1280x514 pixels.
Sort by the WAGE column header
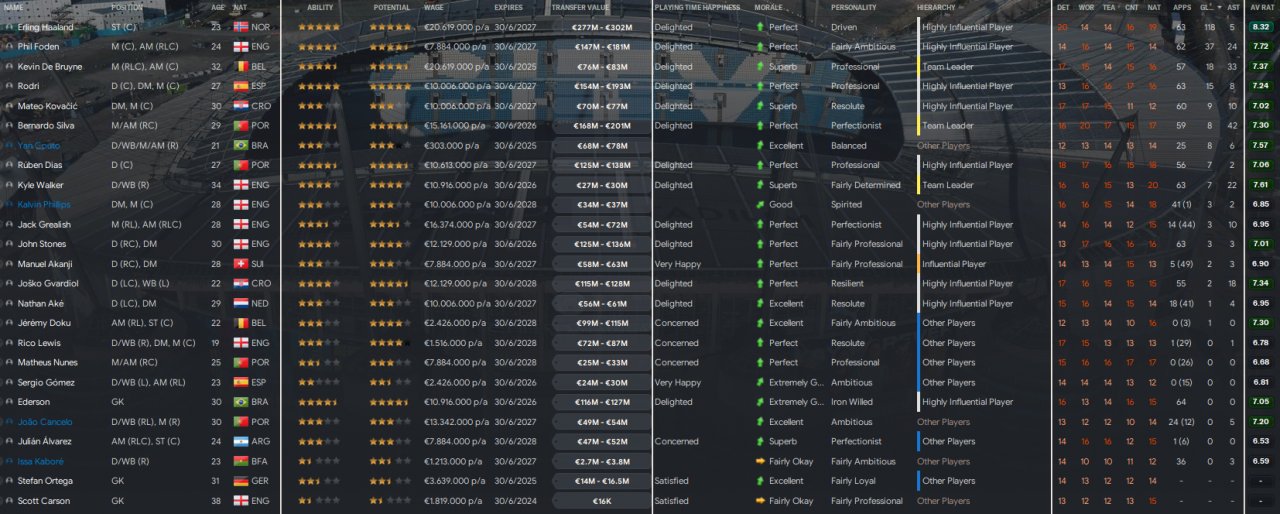pyautogui.click(x=434, y=7)
